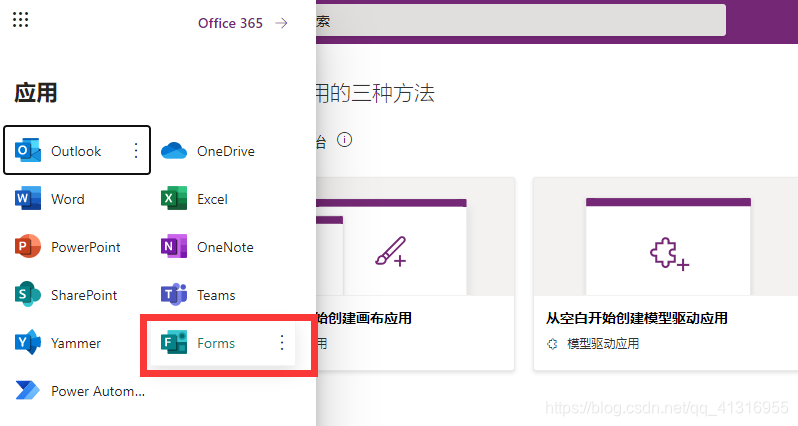Viewport: 798px width, 426px height.
Task: Open the SharePoint app icon
Action: tap(27, 295)
